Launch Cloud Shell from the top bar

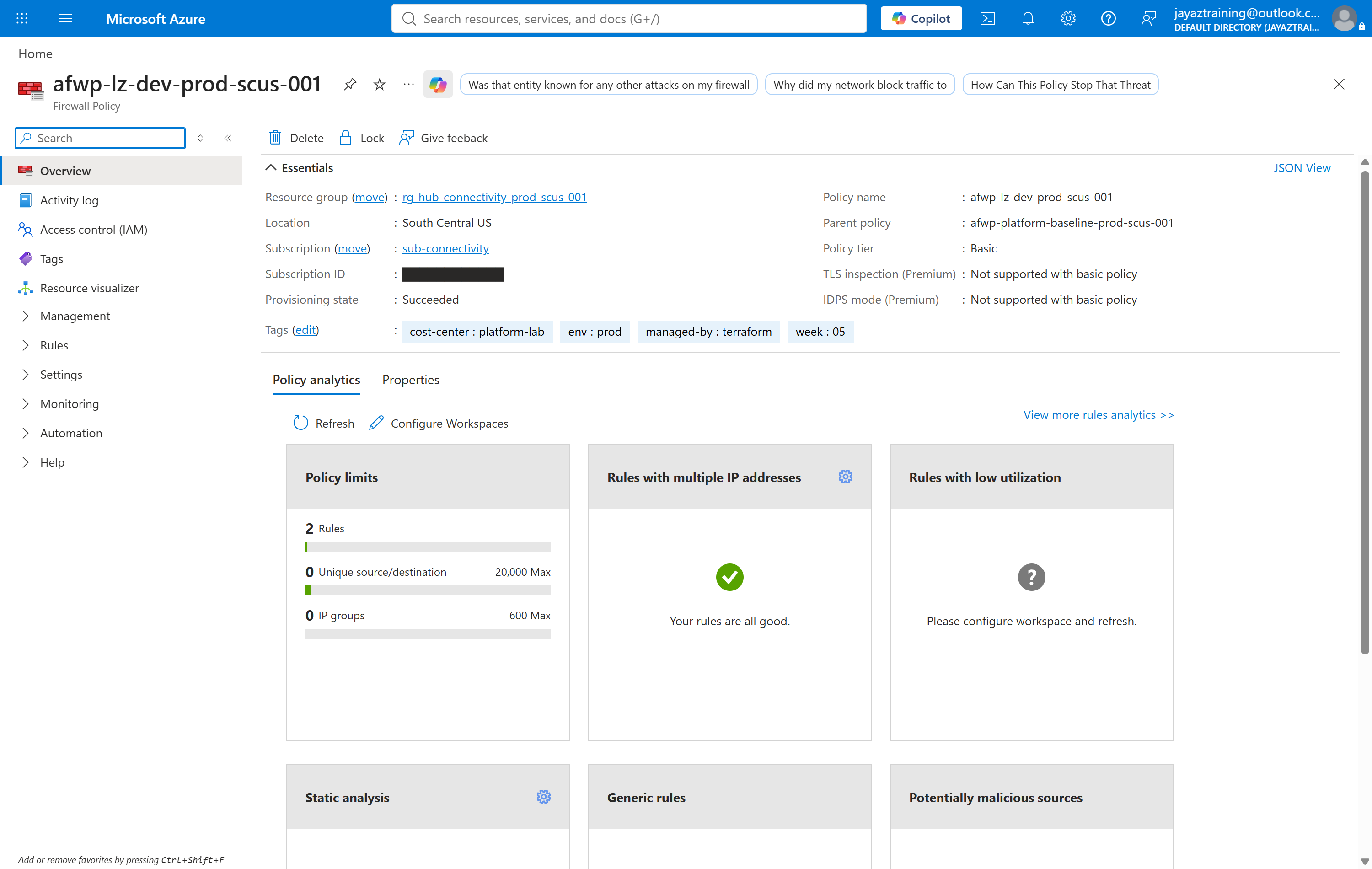(x=987, y=18)
